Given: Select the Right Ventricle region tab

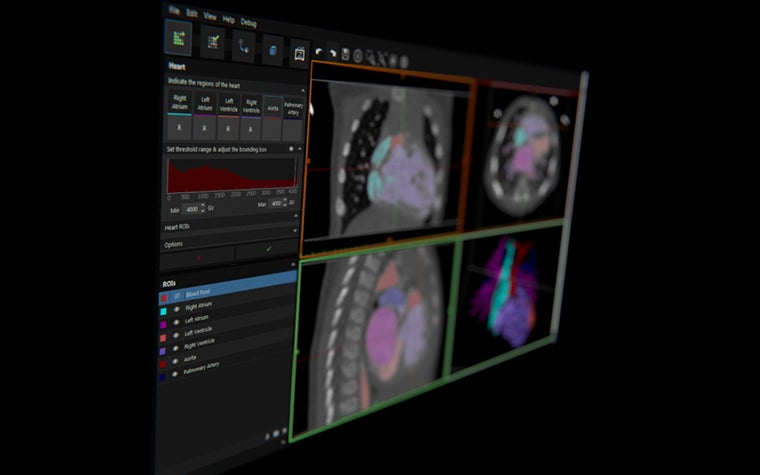Looking at the screenshot, I should tap(251, 108).
